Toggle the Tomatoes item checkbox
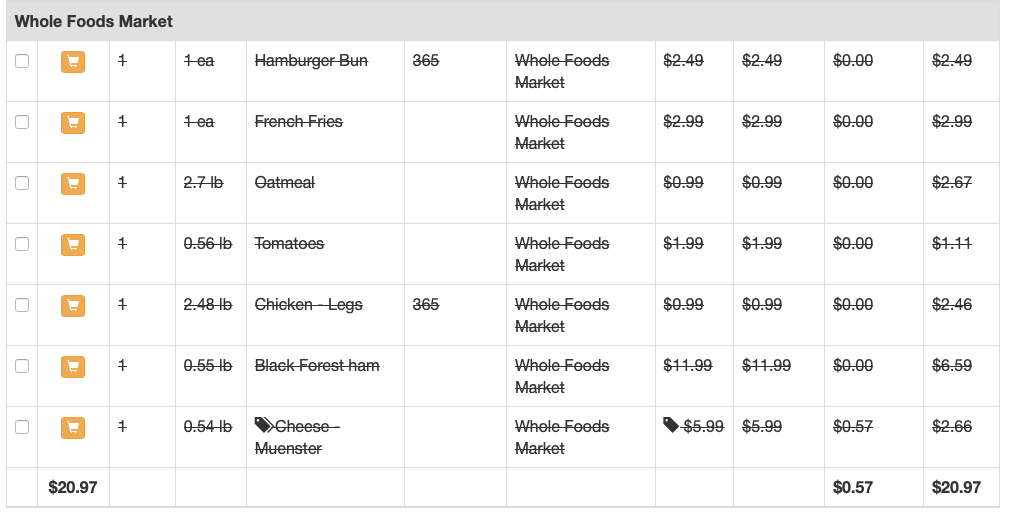Screen dimensions: 1012x516 click(x=22, y=243)
